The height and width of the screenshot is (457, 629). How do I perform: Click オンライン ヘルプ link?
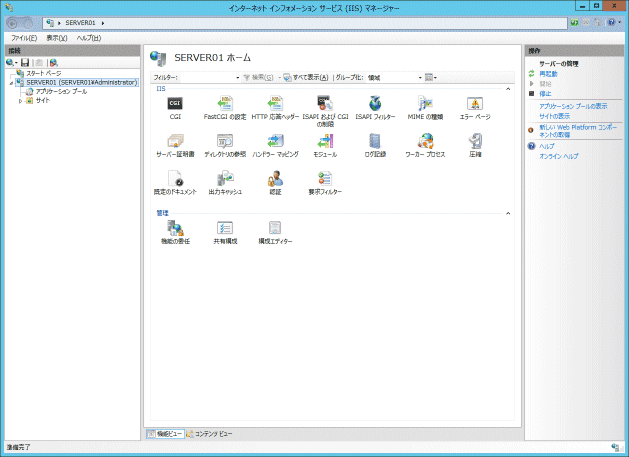[x=559, y=156]
